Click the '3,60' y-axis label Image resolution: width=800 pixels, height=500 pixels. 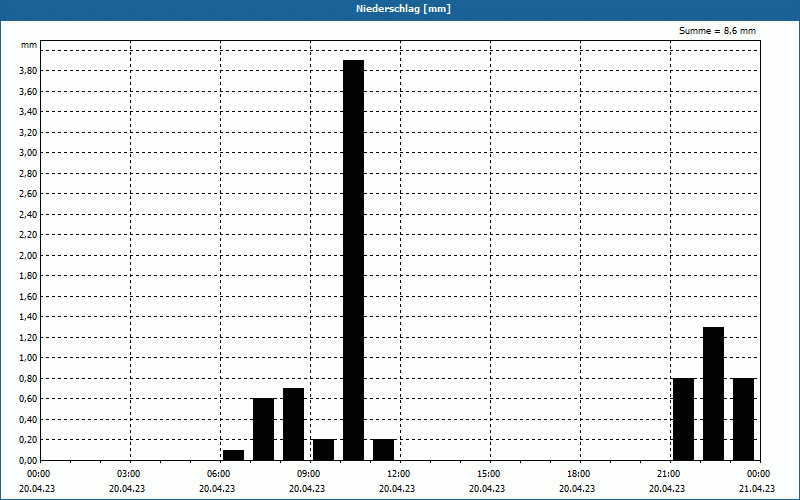28,92
